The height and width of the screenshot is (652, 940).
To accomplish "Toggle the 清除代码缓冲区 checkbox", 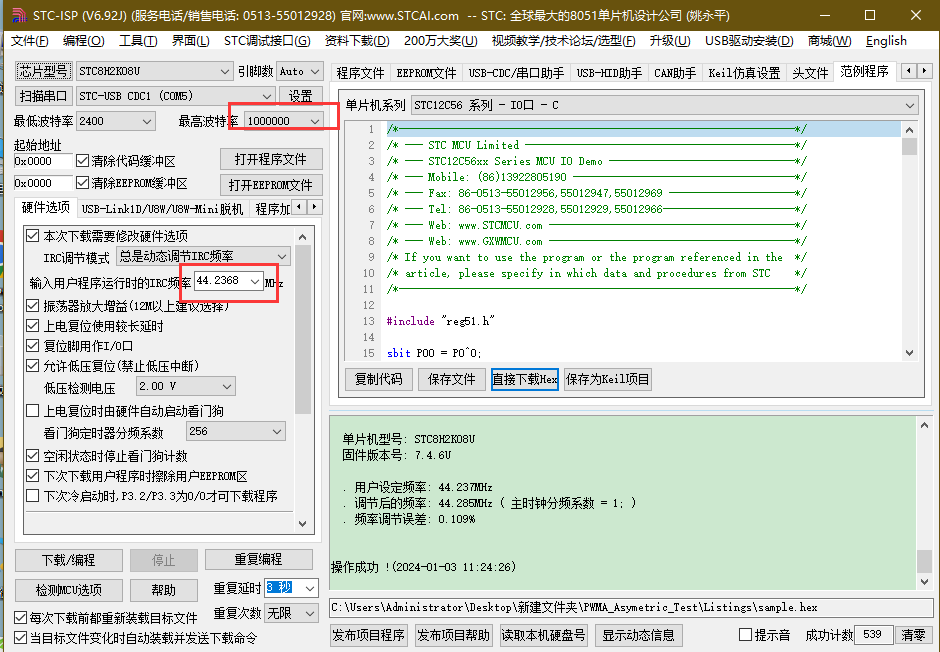I will click(x=83, y=161).
